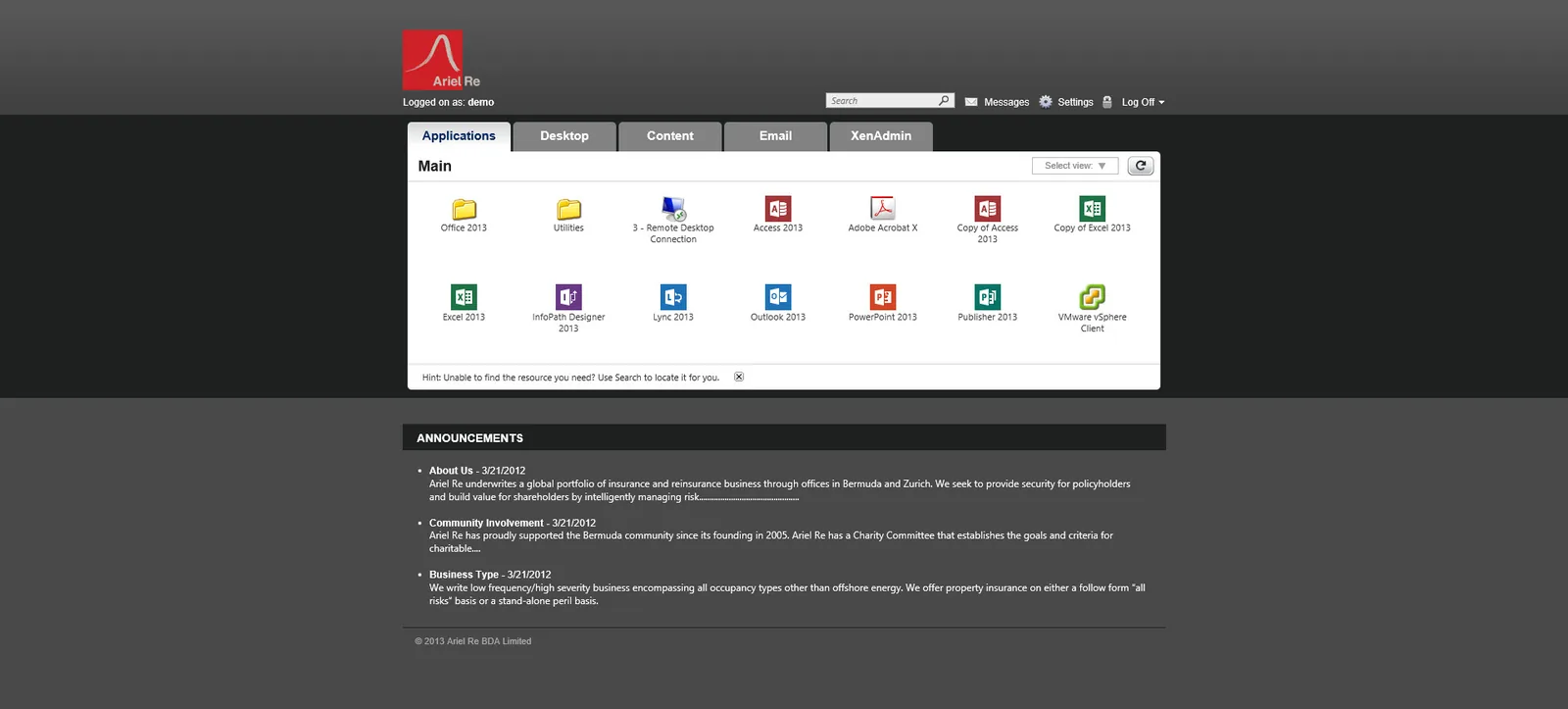Expand the Log Off dropdown menu
This screenshot has width=1568, height=709.
pyautogui.click(x=1143, y=102)
